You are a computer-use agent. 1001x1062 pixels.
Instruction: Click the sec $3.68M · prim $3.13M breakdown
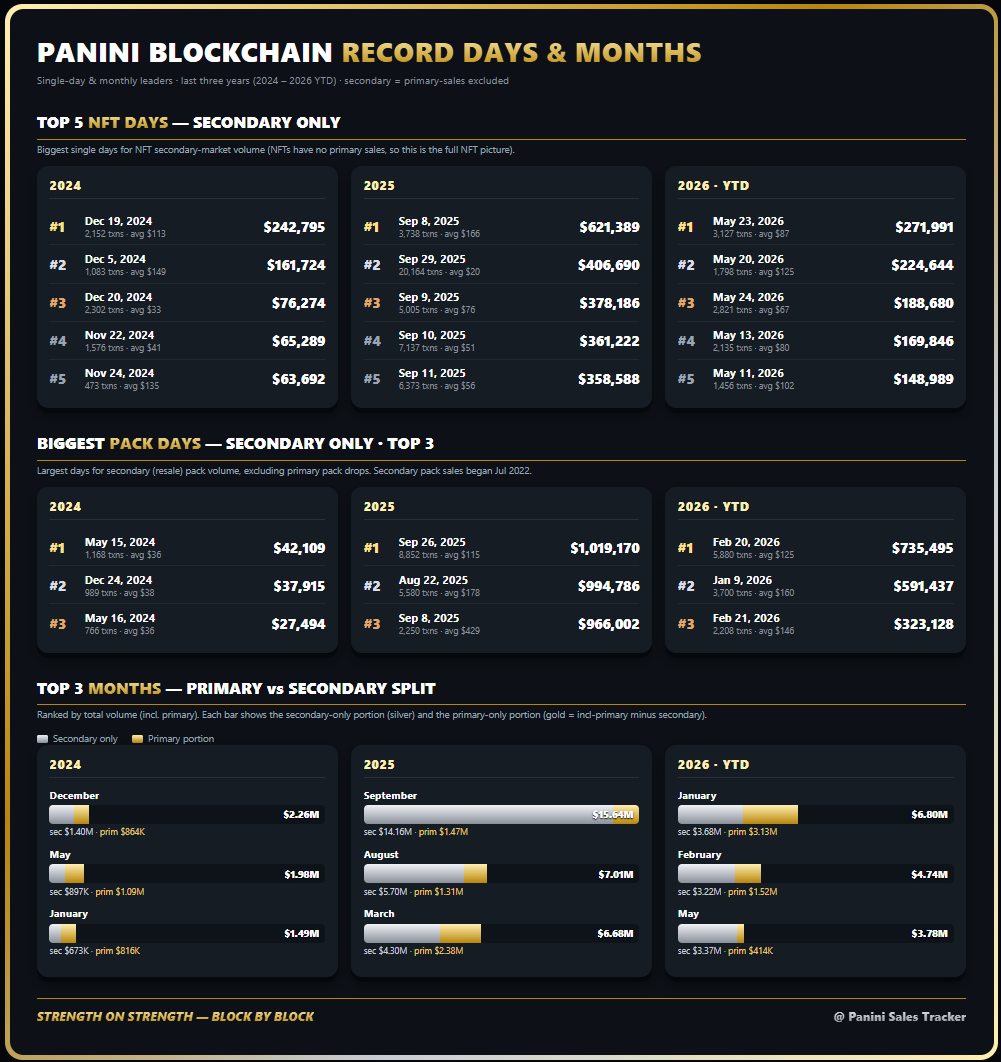[x=727, y=832]
